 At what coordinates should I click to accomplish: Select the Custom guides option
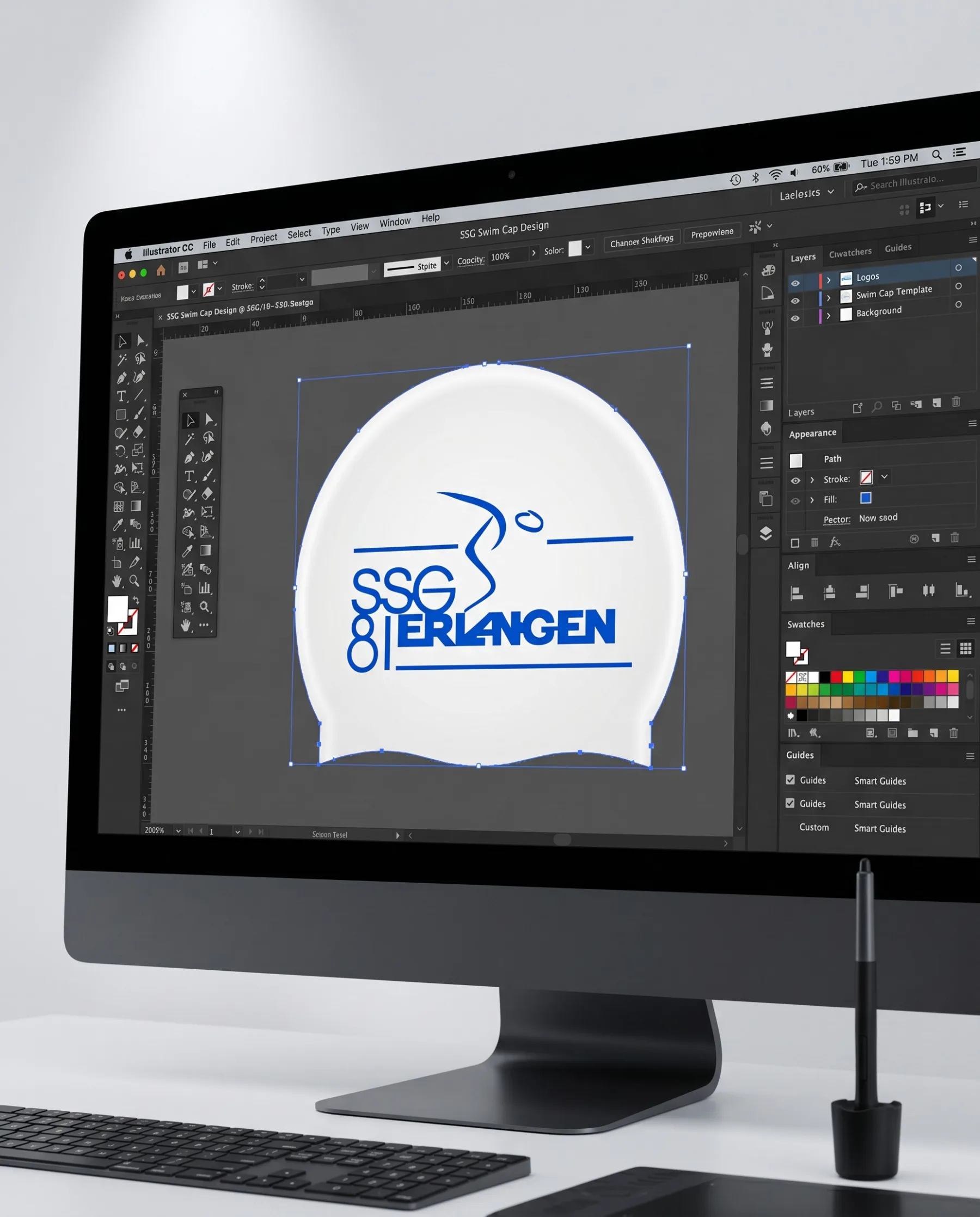tap(813, 827)
